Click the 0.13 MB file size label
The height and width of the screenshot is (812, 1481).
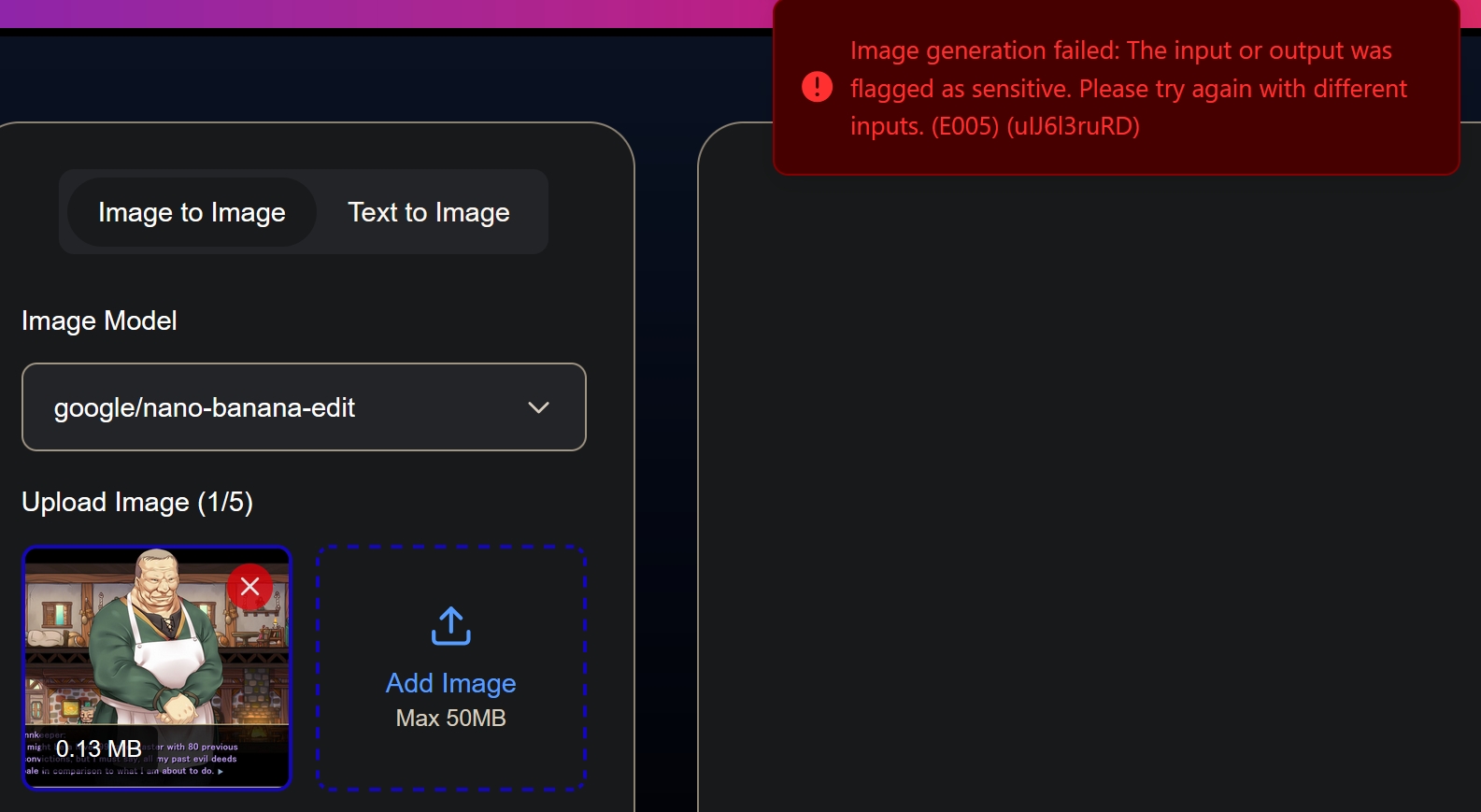[x=98, y=748]
